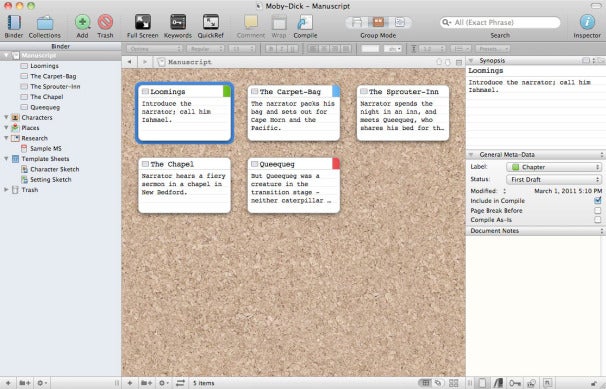Click the split editor icon in header bar

tap(459, 62)
